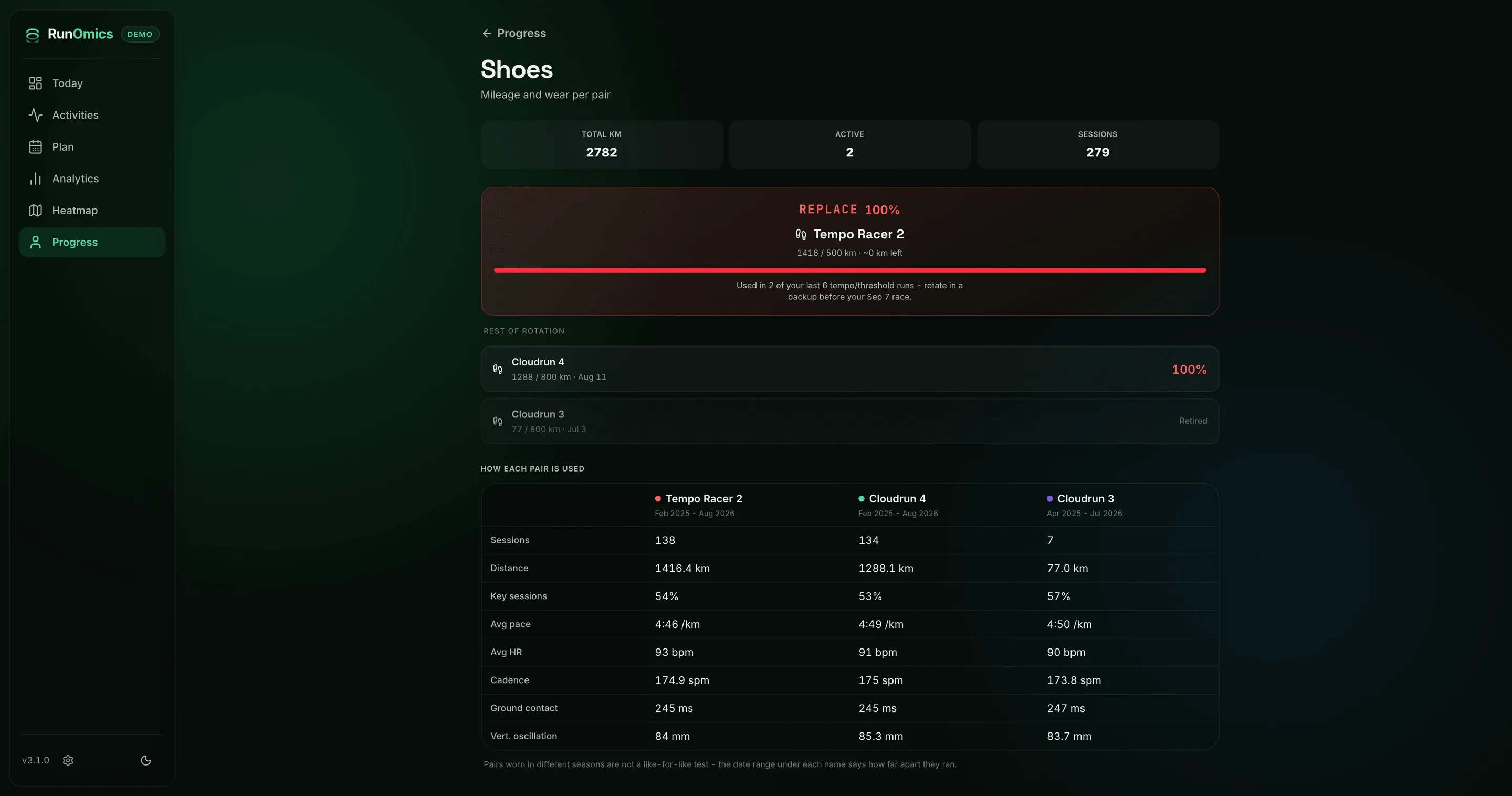Open the Activities menu item
Screen dimensions: 1512x796
pyautogui.click(x=92, y=115)
